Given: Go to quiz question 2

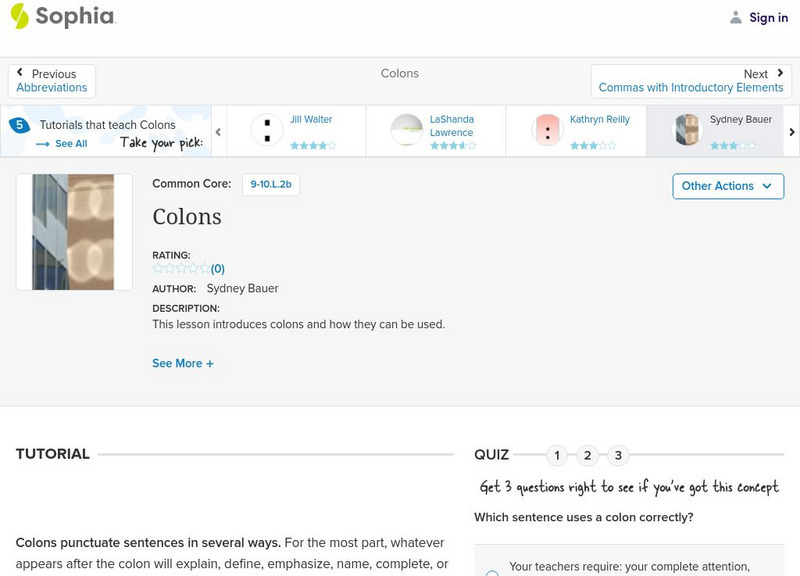Looking at the screenshot, I should point(588,456).
